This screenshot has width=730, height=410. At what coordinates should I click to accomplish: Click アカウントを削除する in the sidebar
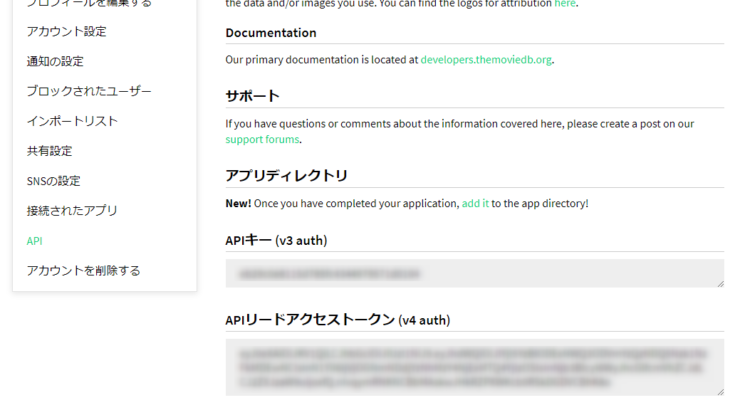pos(83,271)
